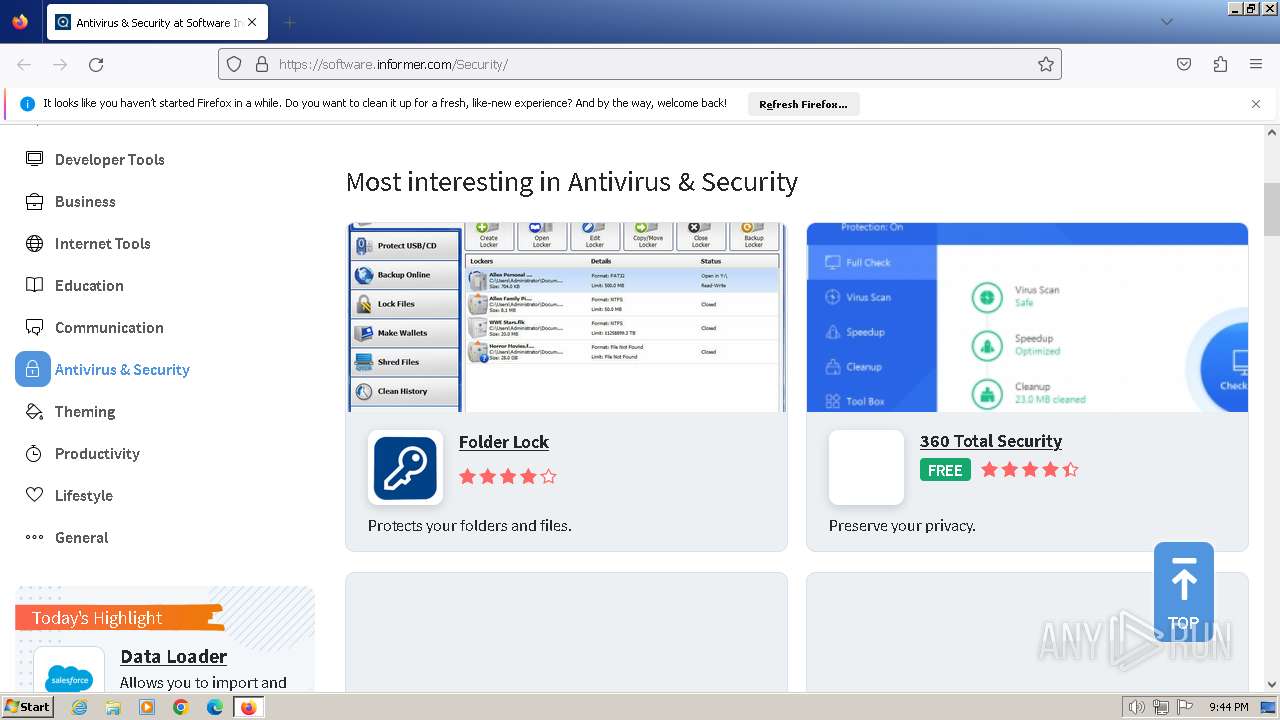Viewport: 1280px width, 720px height.
Task: Click the Education book icon
Action: [34, 285]
